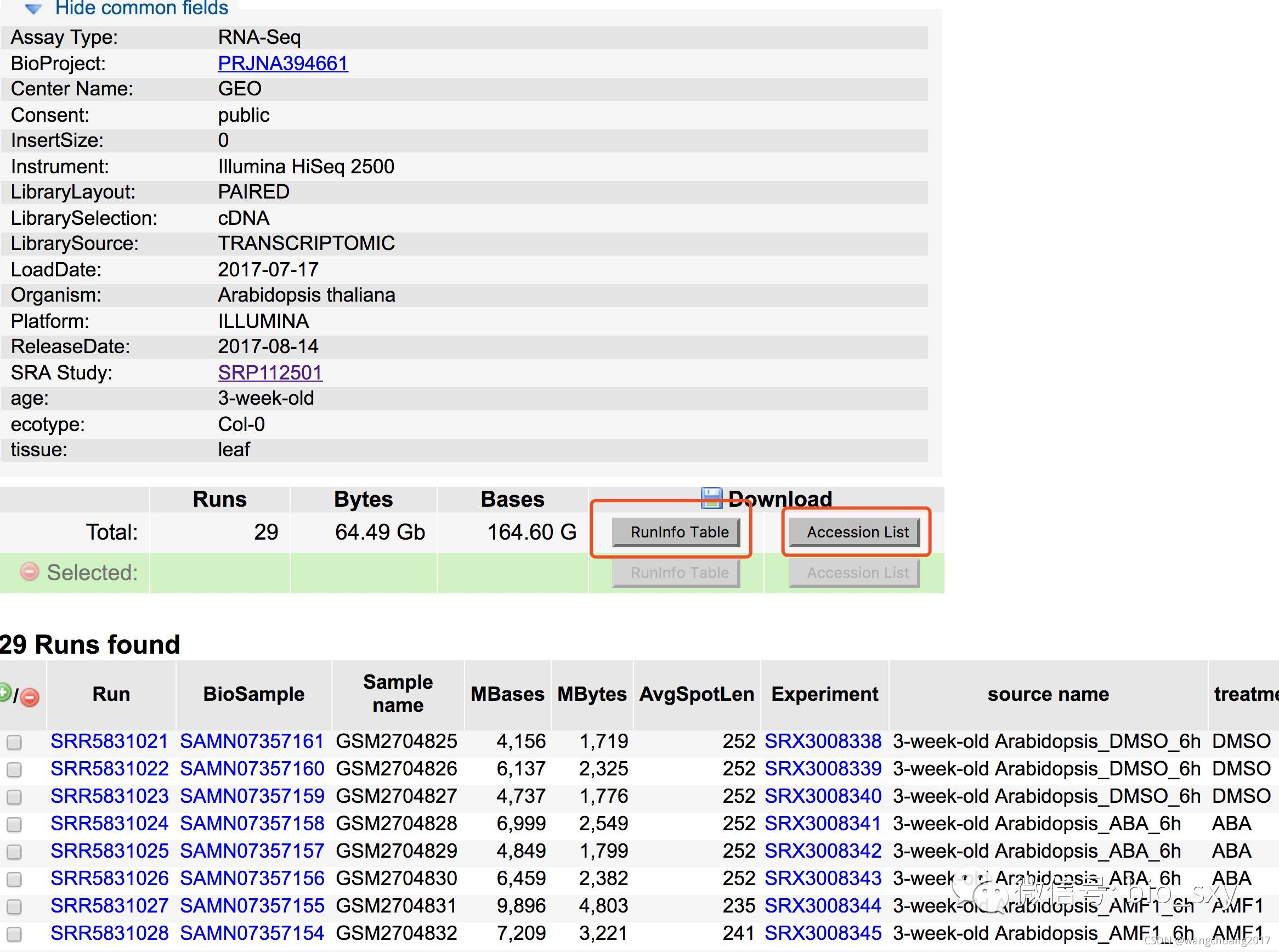Open BioSample SAMN07357159 link
The image size is (1279, 952).
tap(252, 796)
